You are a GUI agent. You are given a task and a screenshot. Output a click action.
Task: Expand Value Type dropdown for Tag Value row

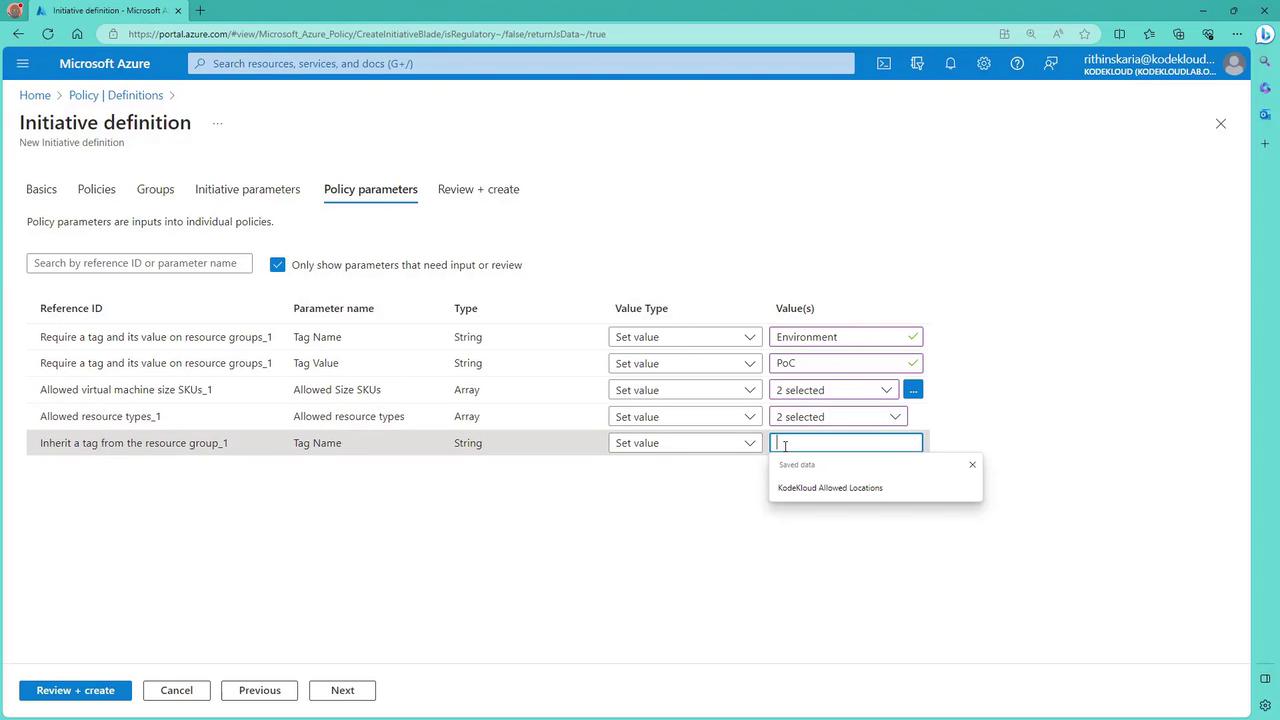coord(685,364)
